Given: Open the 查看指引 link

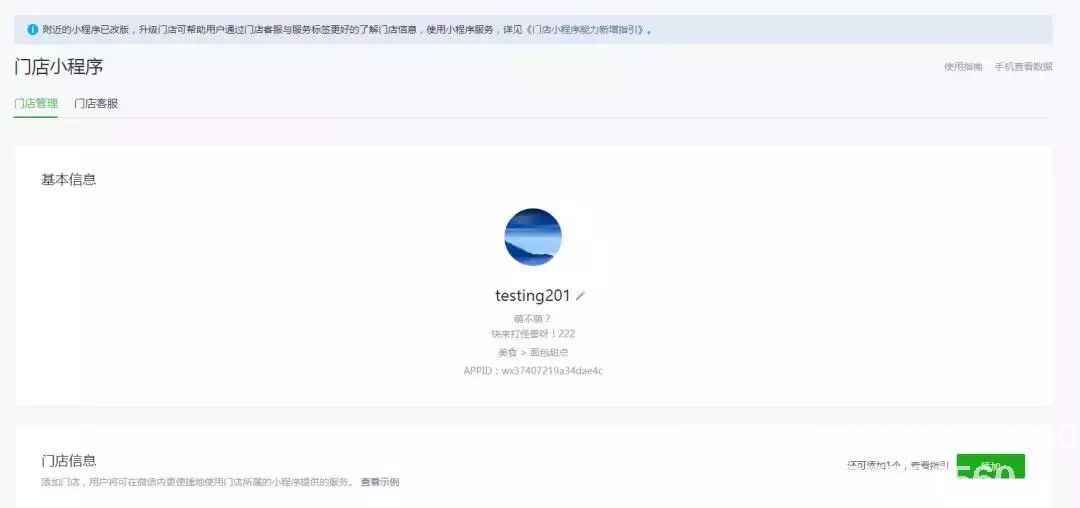Looking at the screenshot, I should pos(929,465).
